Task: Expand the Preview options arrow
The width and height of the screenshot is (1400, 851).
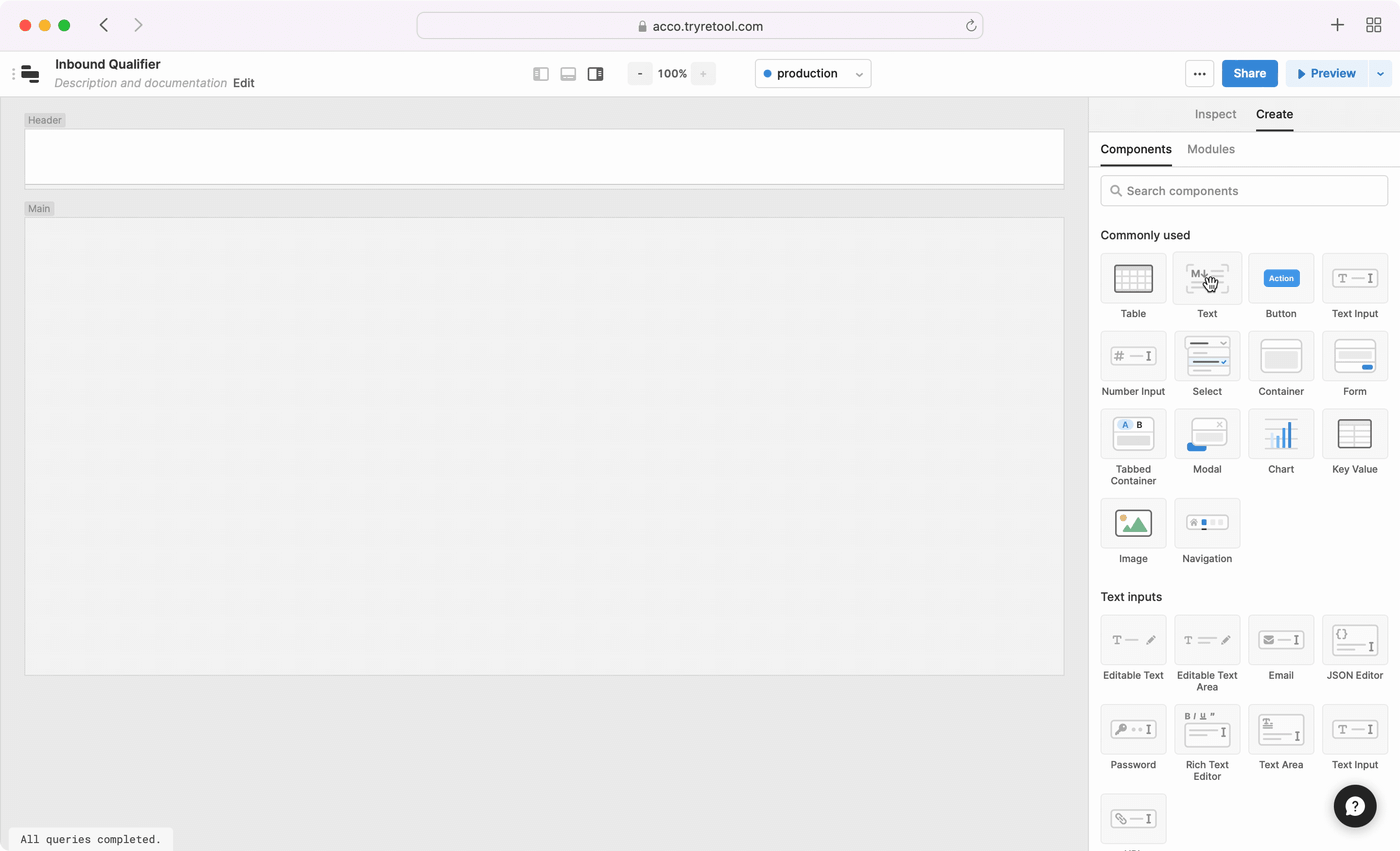Action: pyautogui.click(x=1380, y=74)
